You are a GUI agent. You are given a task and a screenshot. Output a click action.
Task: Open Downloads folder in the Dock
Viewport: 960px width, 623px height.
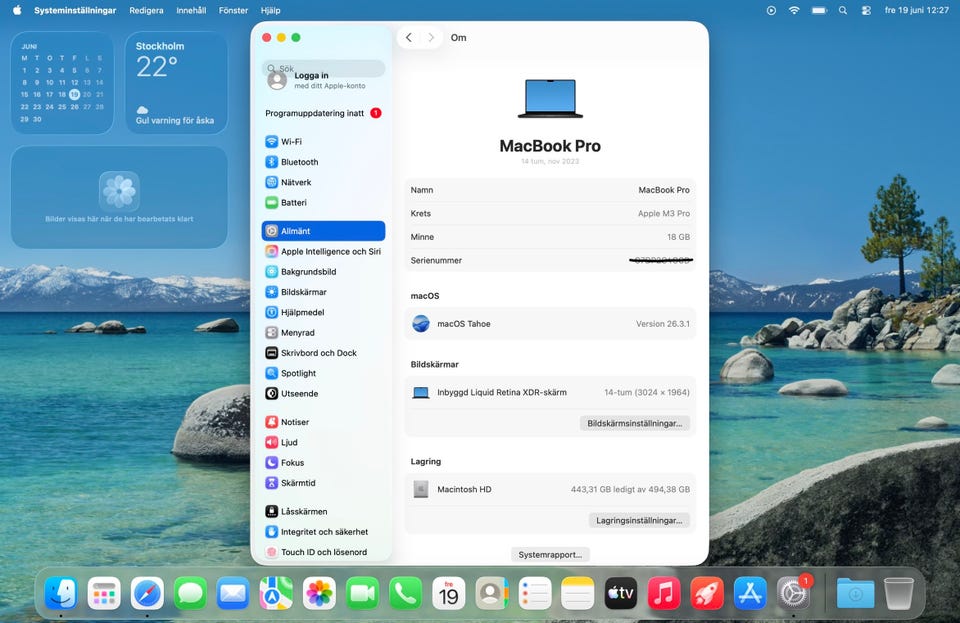(x=855, y=593)
